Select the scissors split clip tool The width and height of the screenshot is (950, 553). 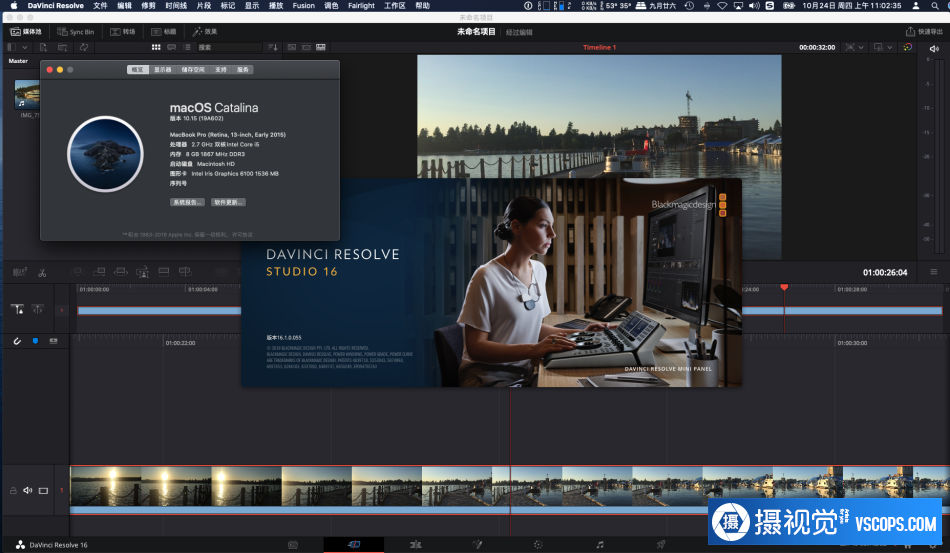point(42,273)
